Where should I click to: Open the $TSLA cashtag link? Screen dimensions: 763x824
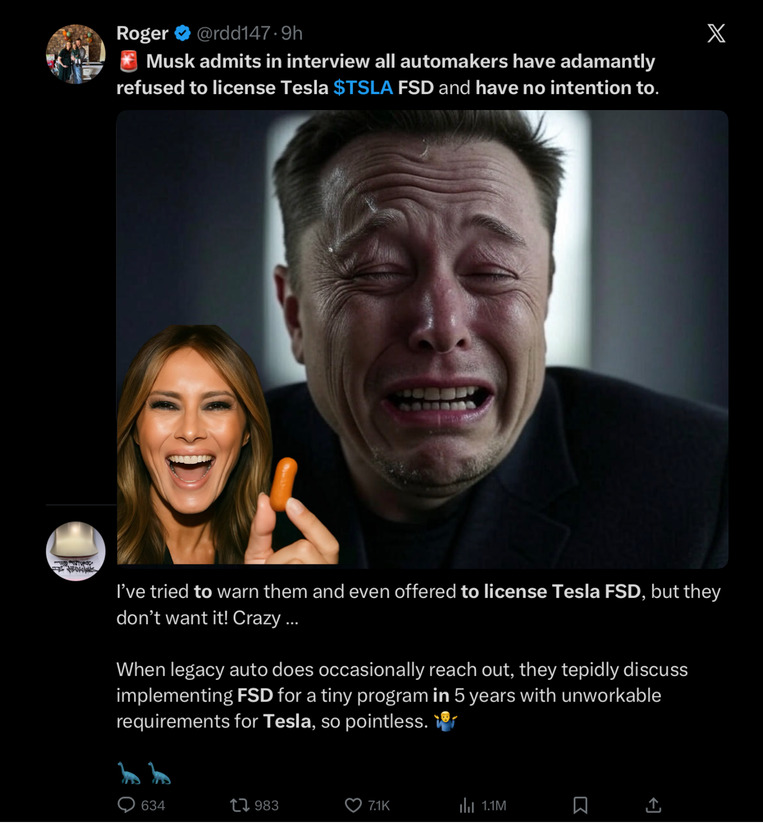pyautogui.click(x=363, y=88)
